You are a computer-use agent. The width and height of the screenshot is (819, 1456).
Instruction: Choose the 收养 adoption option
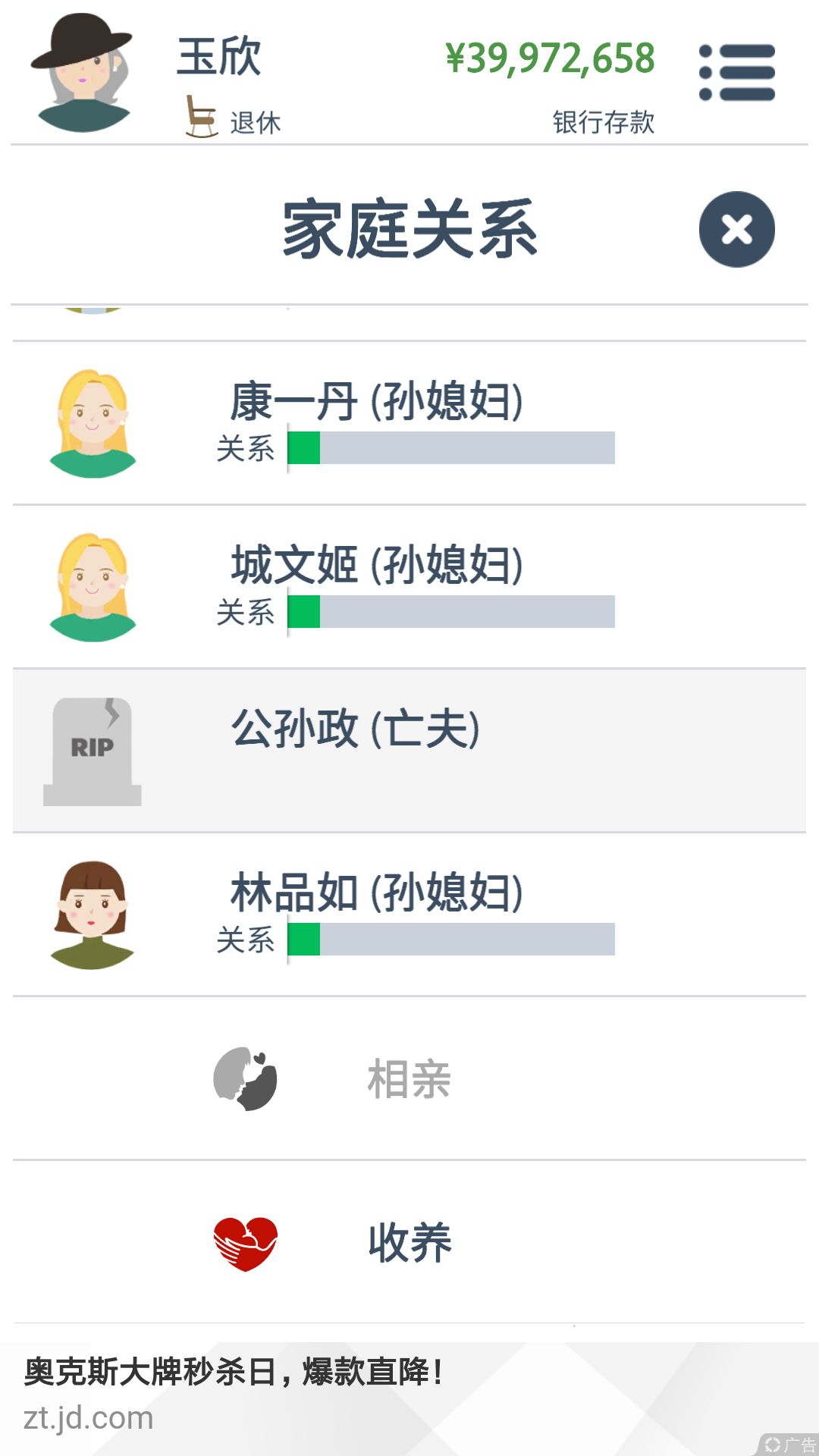409,1242
